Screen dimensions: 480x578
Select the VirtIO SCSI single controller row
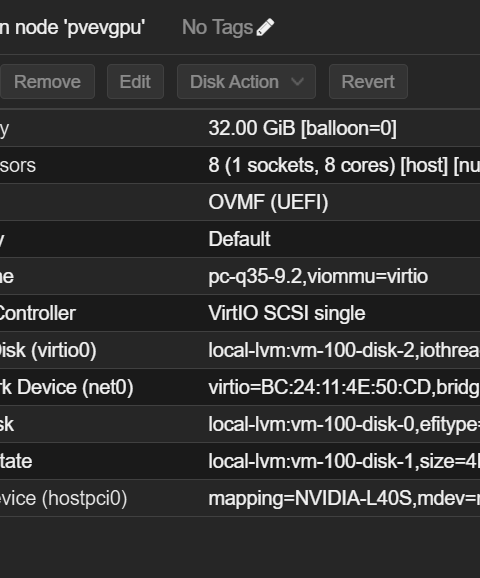pyautogui.click(x=240, y=313)
